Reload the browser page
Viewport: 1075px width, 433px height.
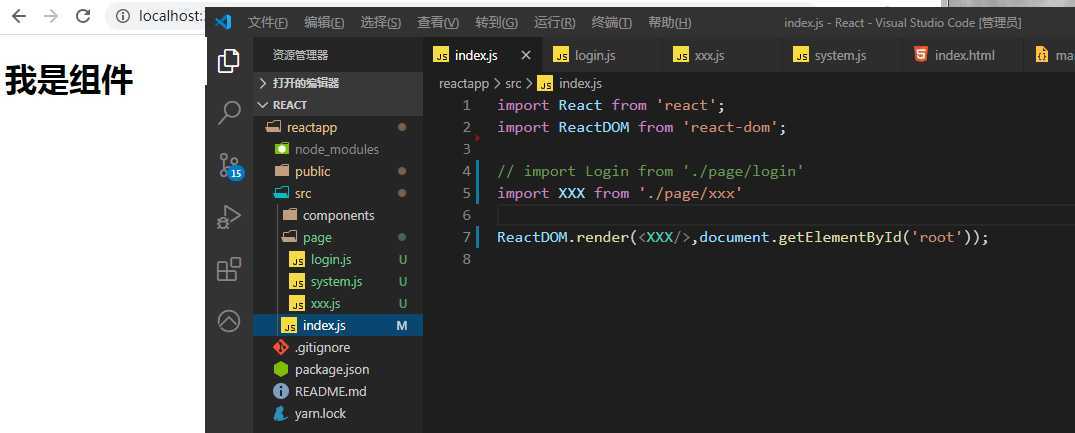(x=83, y=16)
